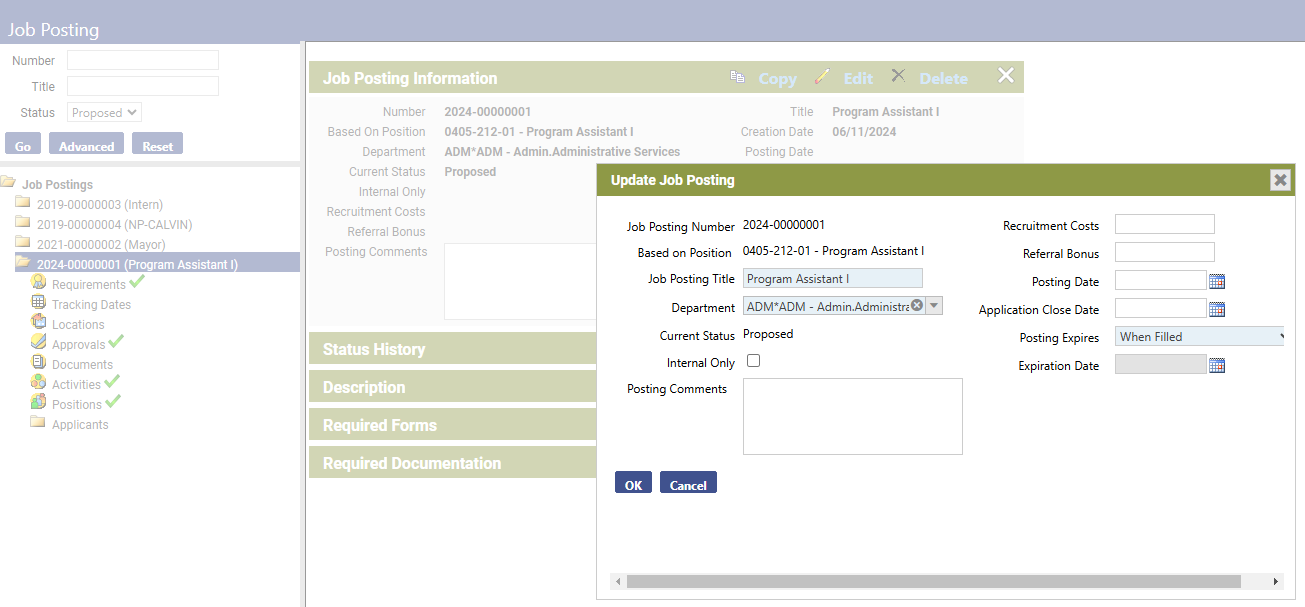Viewport: 1305px width, 607px height.
Task: Expand the Required Forms section
Action: click(452, 425)
